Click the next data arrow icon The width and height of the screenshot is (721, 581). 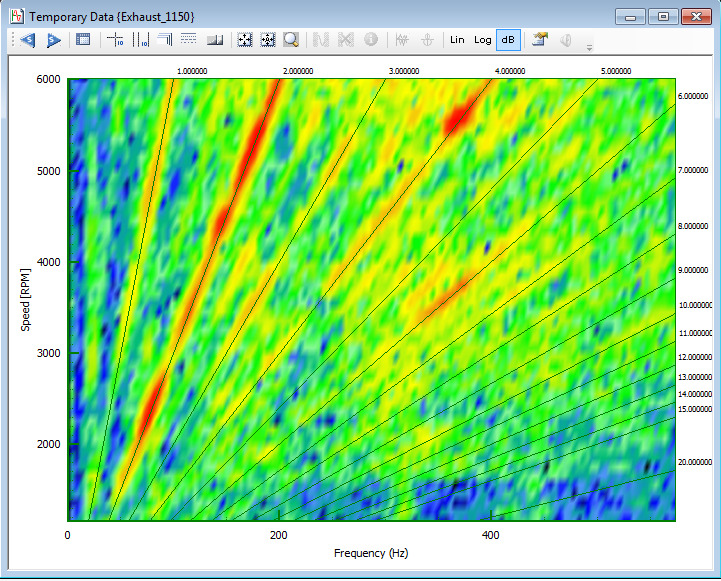pos(53,40)
